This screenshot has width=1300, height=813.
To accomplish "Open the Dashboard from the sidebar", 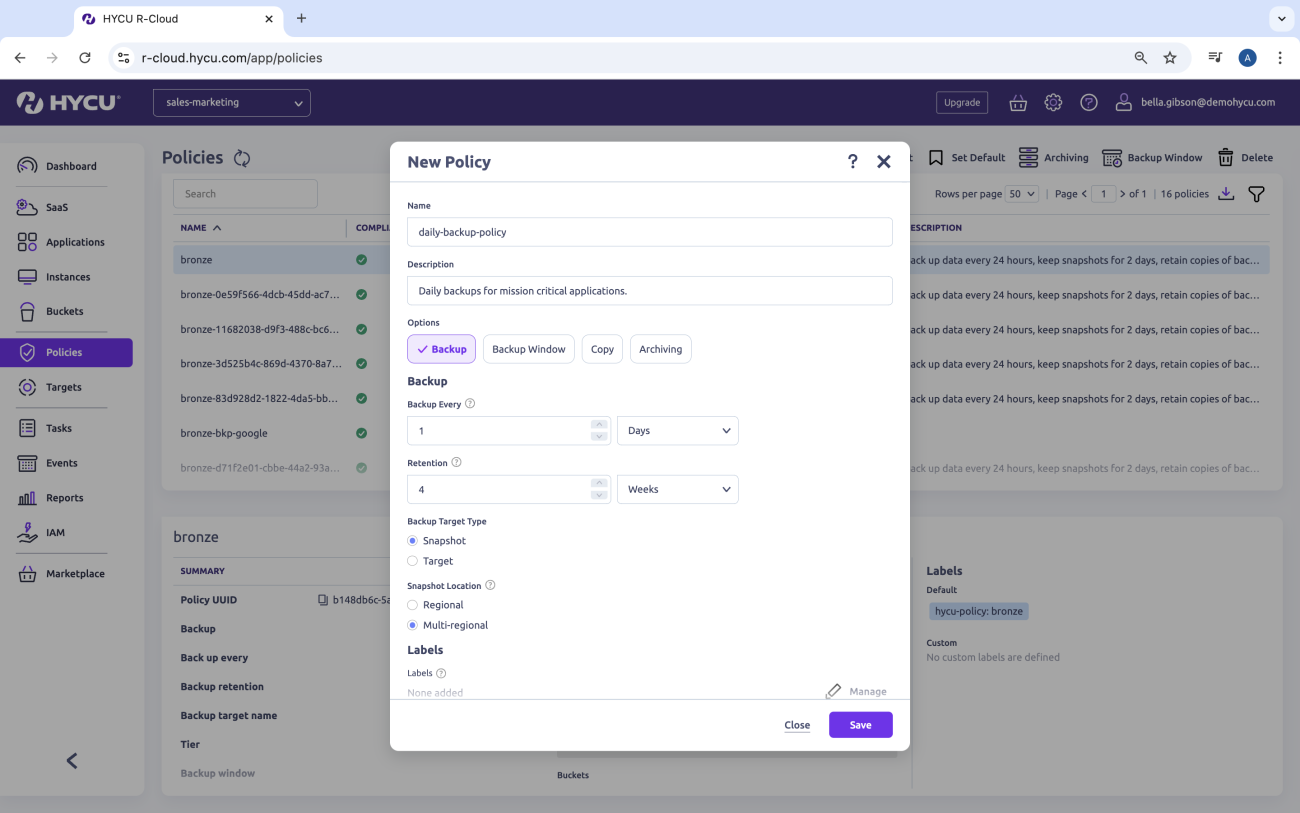I will click(x=70, y=166).
